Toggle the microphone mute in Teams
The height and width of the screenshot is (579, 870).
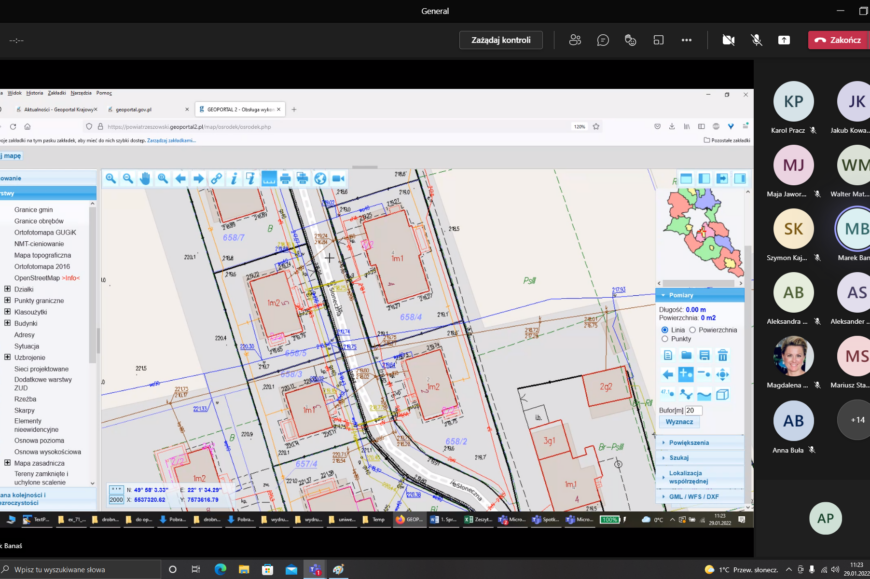pyautogui.click(x=756, y=40)
